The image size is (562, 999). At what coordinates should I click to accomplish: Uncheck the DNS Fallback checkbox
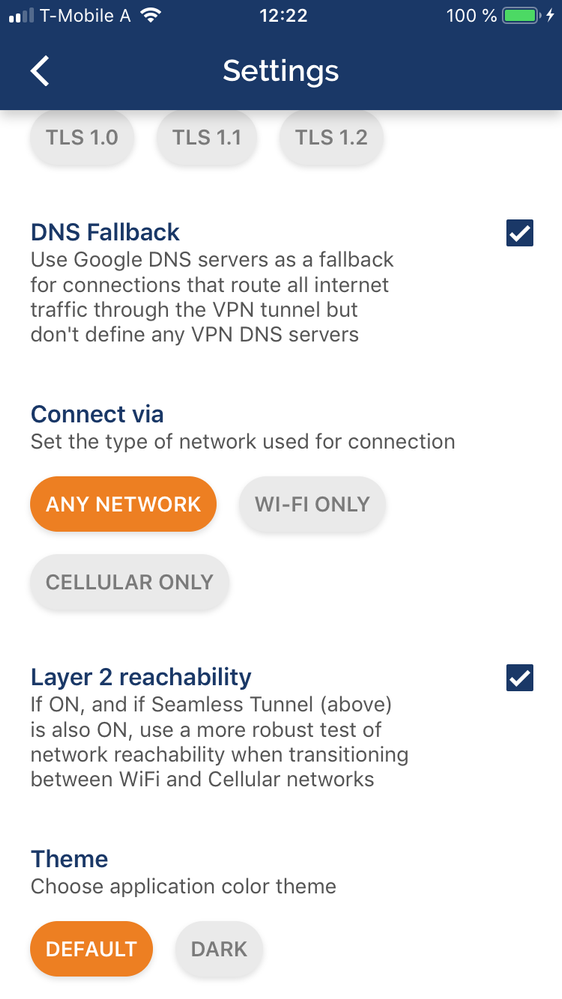click(520, 233)
